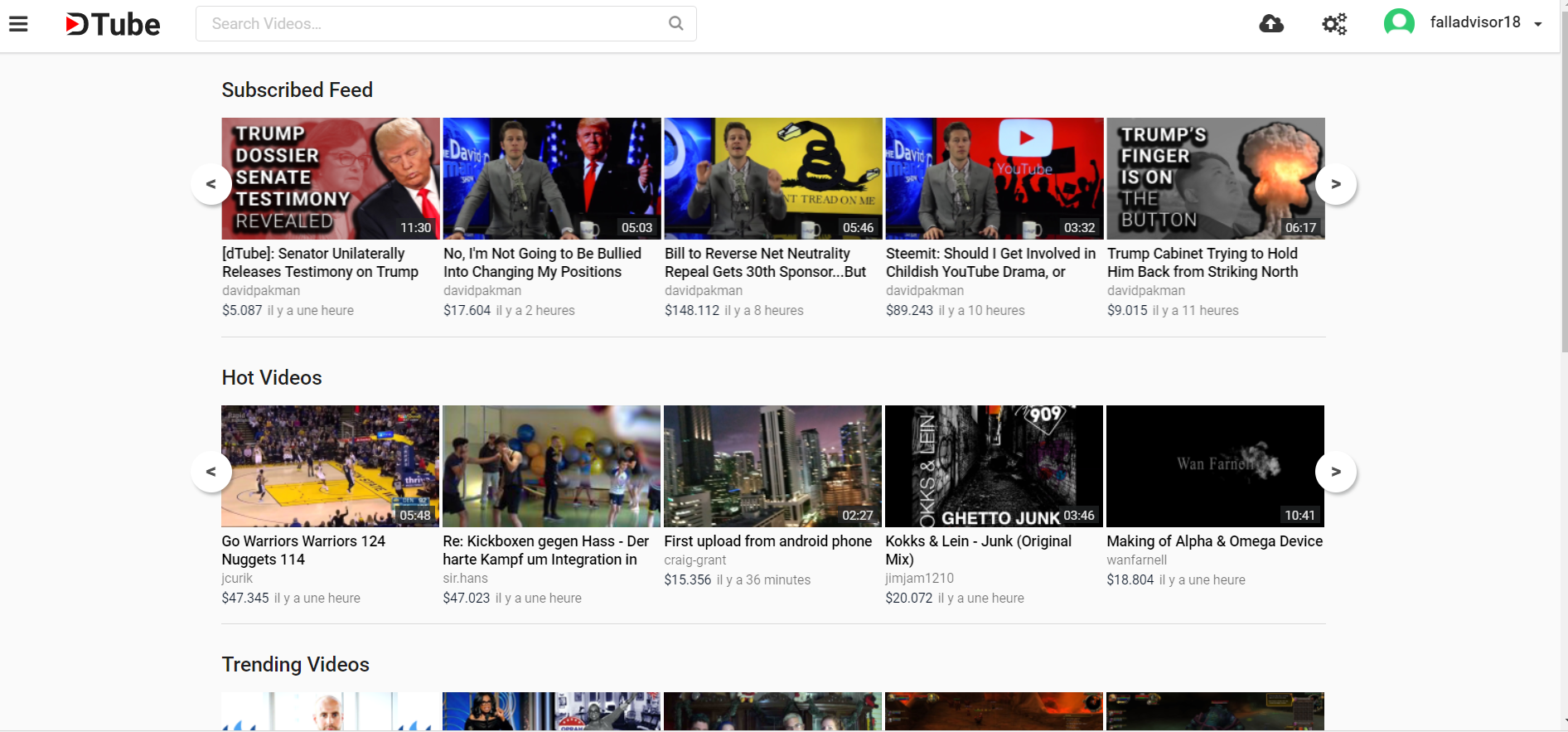Screen dimensions: 1568x732
Task: Play the Warriors basketball game thumbnail
Action: coord(330,466)
